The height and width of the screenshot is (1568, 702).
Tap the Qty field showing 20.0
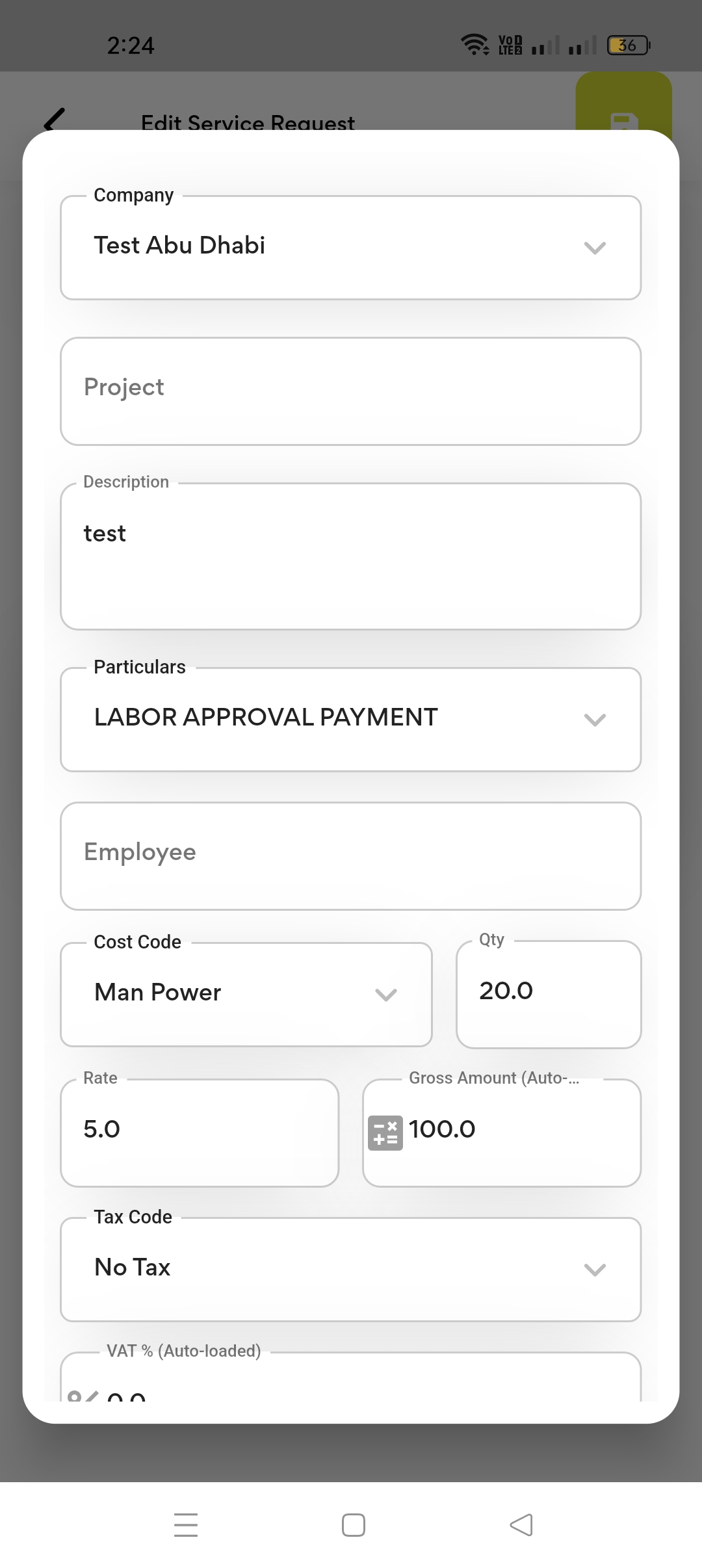tap(548, 994)
